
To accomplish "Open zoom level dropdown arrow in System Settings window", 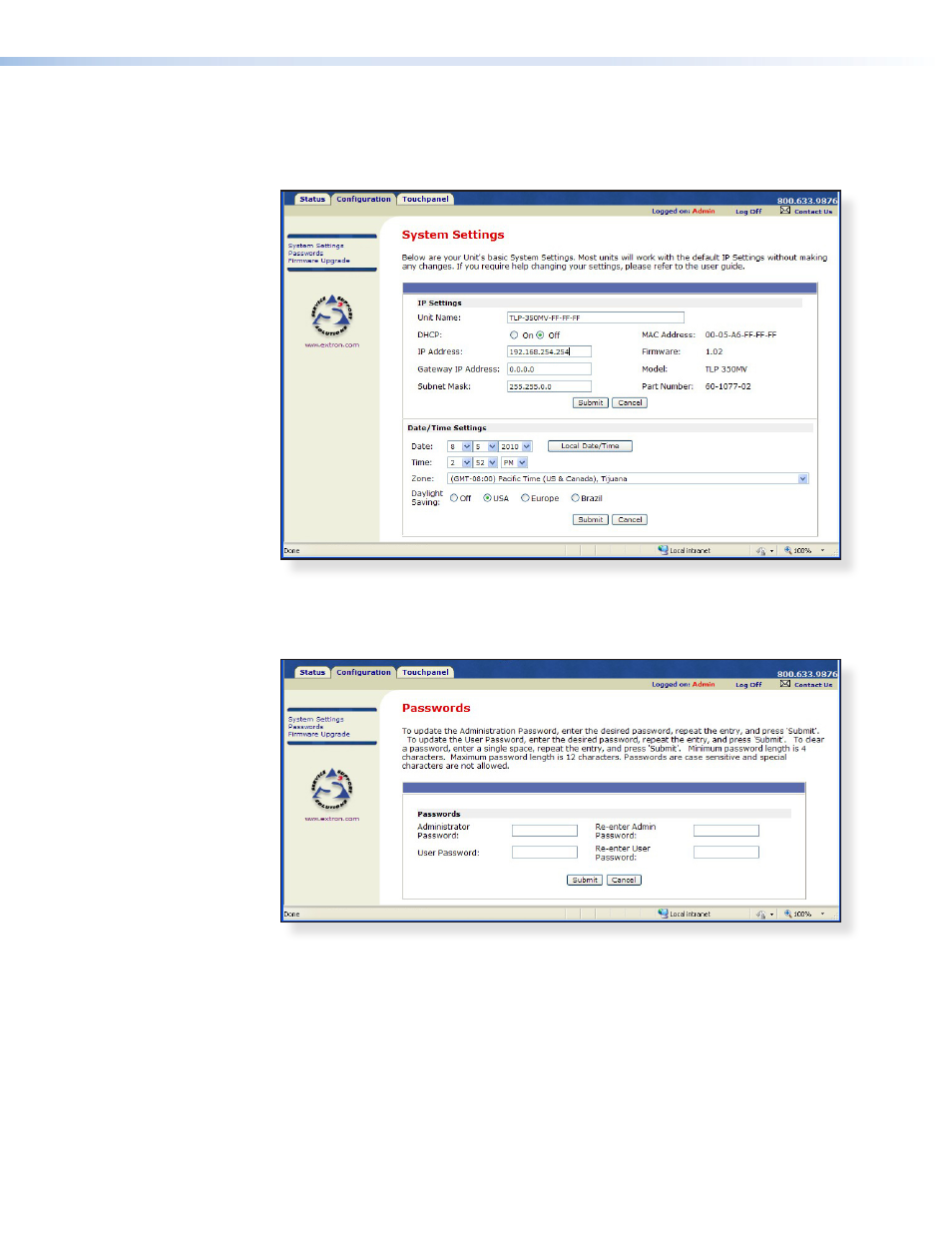I will (822, 550).
